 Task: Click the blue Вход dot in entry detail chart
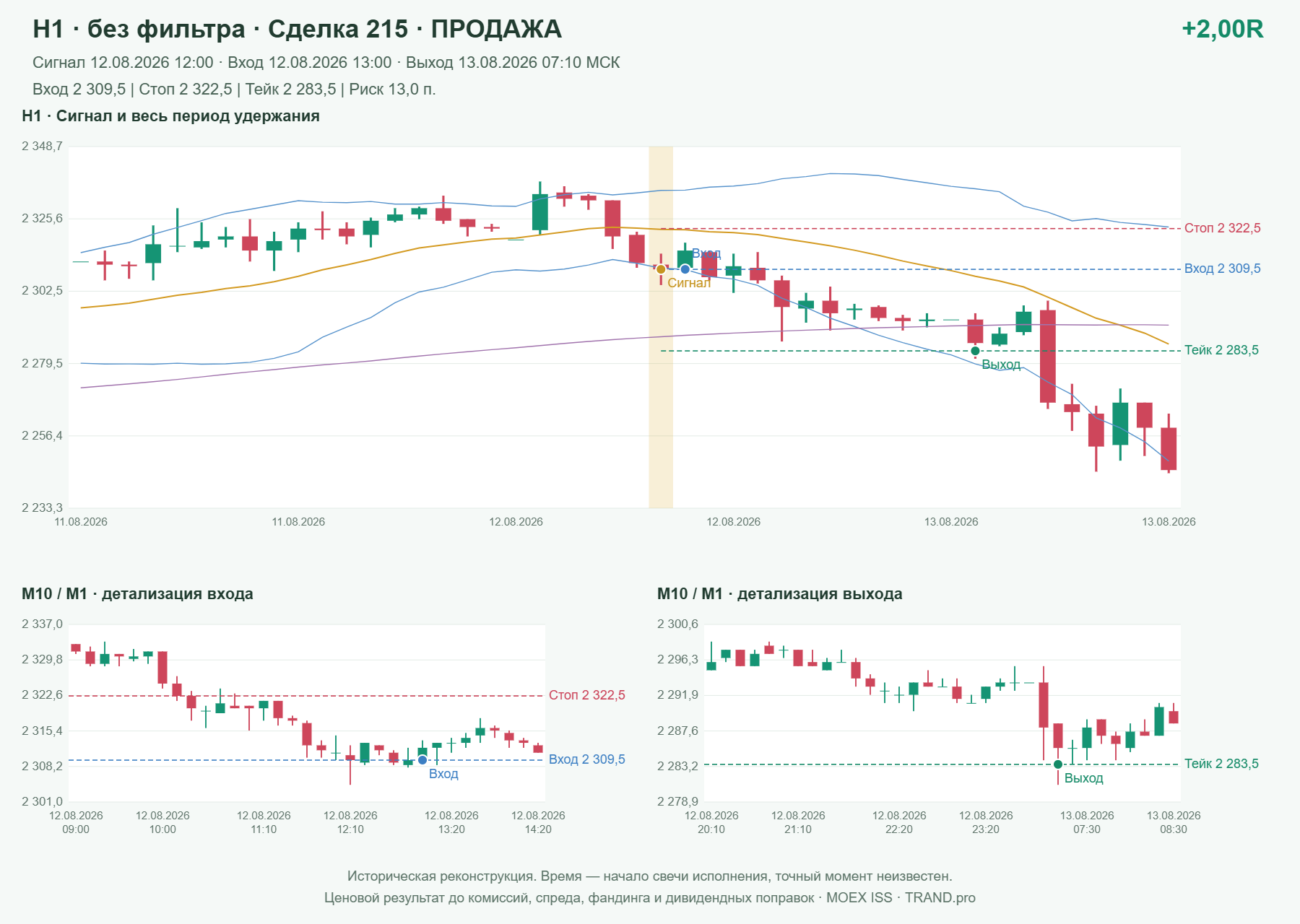pyautogui.click(x=422, y=760)
